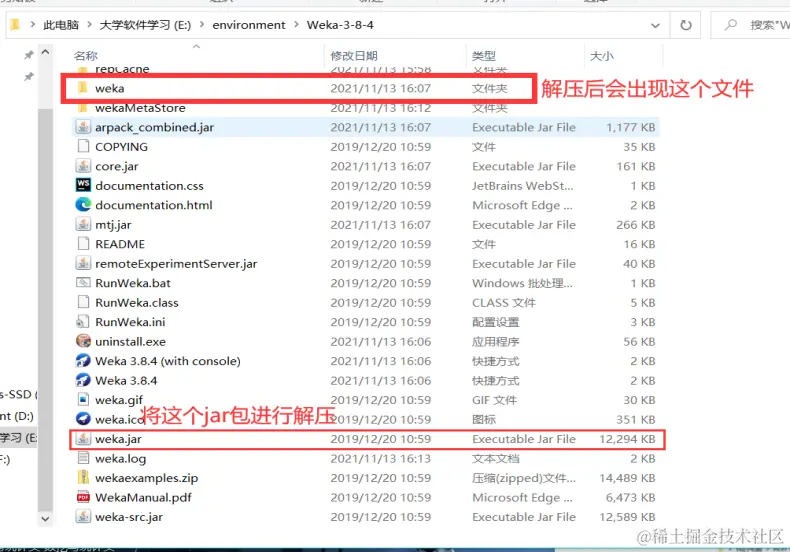790x552 pixels.
Task: Select the file name documentation.html
Action: [154, 205]
